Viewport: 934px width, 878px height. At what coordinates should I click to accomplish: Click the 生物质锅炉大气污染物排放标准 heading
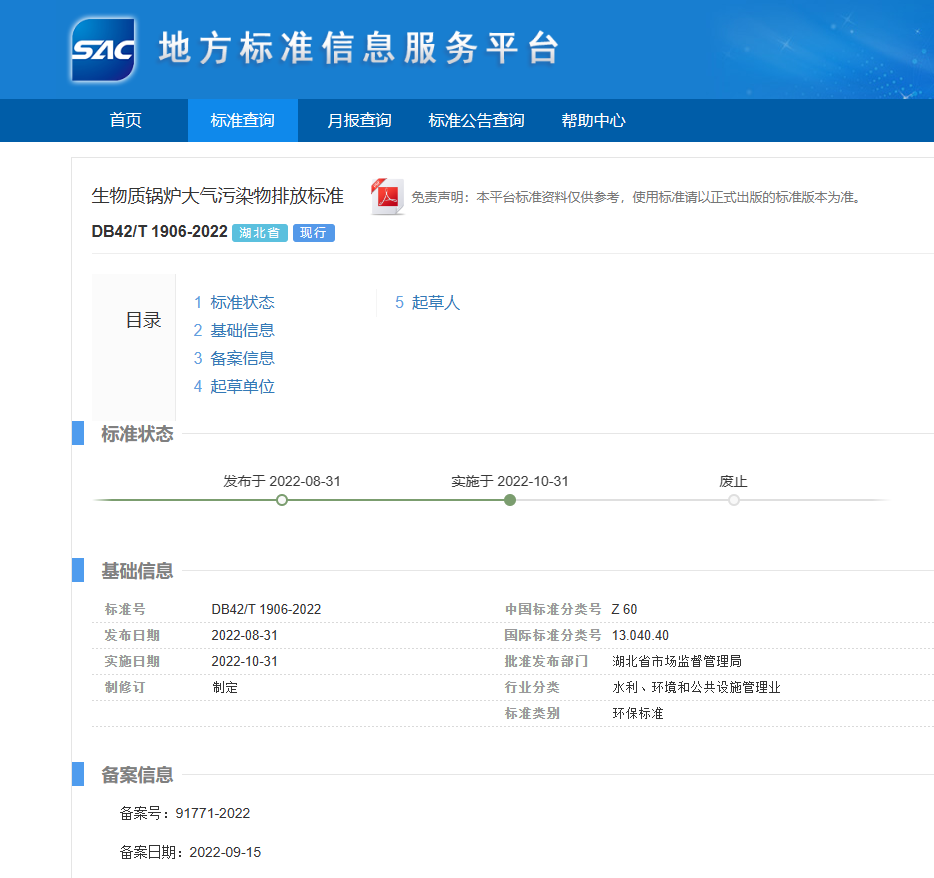218,196
